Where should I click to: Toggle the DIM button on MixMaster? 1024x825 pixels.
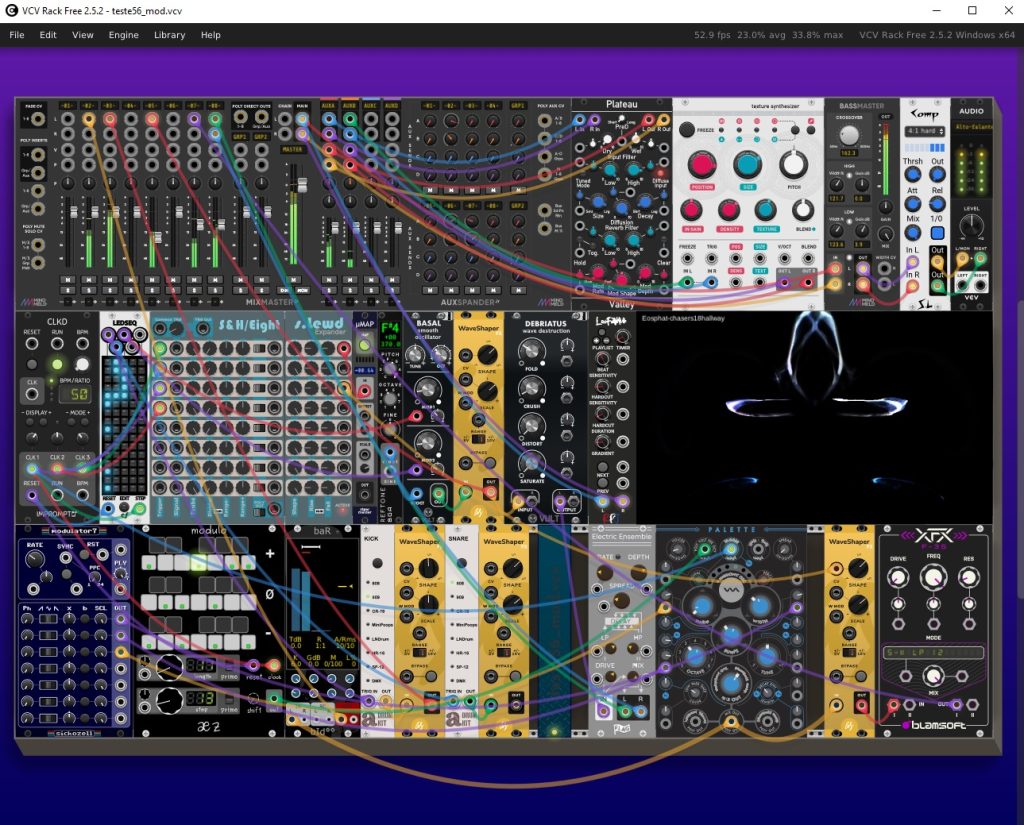pyautogui.click(x=284, y=289)
